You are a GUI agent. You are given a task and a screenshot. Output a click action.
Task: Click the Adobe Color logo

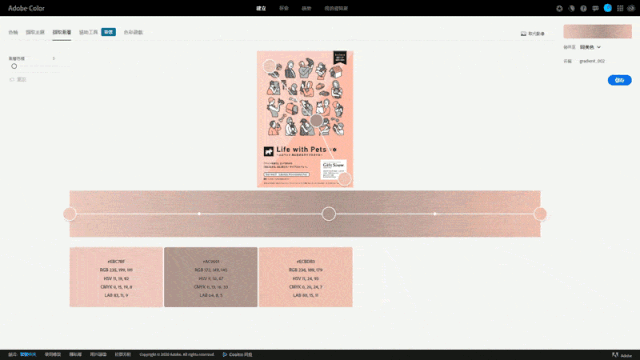26,8
